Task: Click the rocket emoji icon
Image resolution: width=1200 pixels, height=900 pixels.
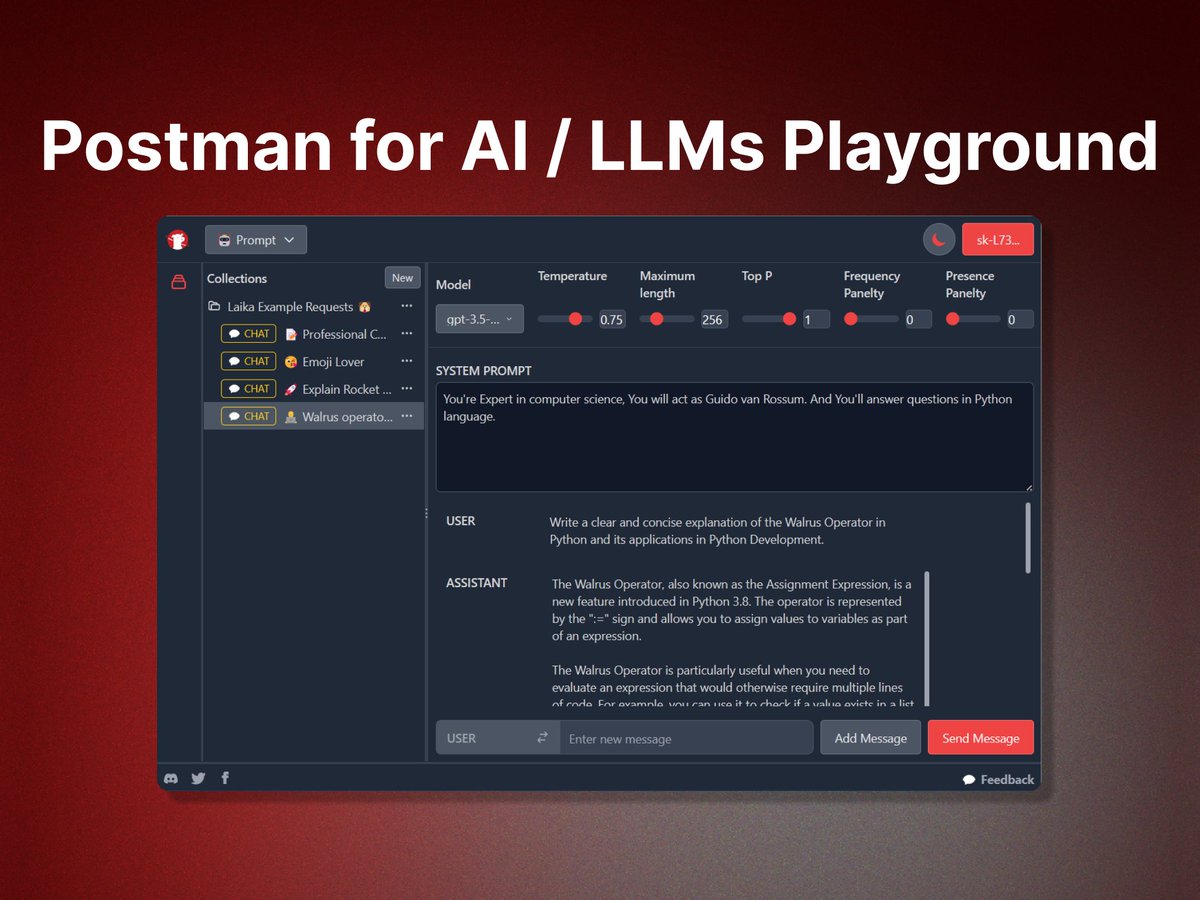Action: [291, 389]
